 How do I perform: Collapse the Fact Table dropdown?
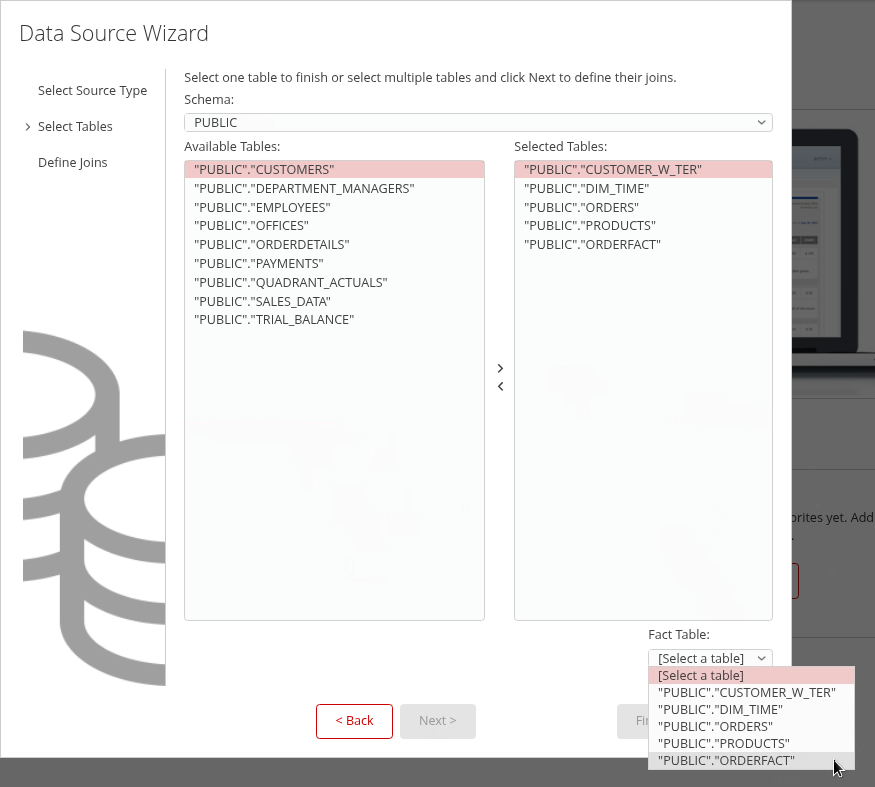(x=710, y=658)
